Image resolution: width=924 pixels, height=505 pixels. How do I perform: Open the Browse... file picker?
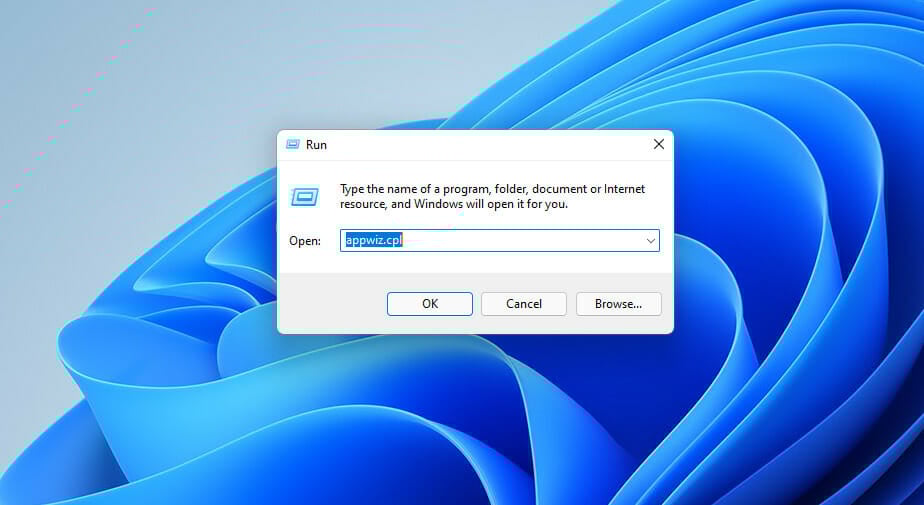pyautogui.click(x=618, y=303)
